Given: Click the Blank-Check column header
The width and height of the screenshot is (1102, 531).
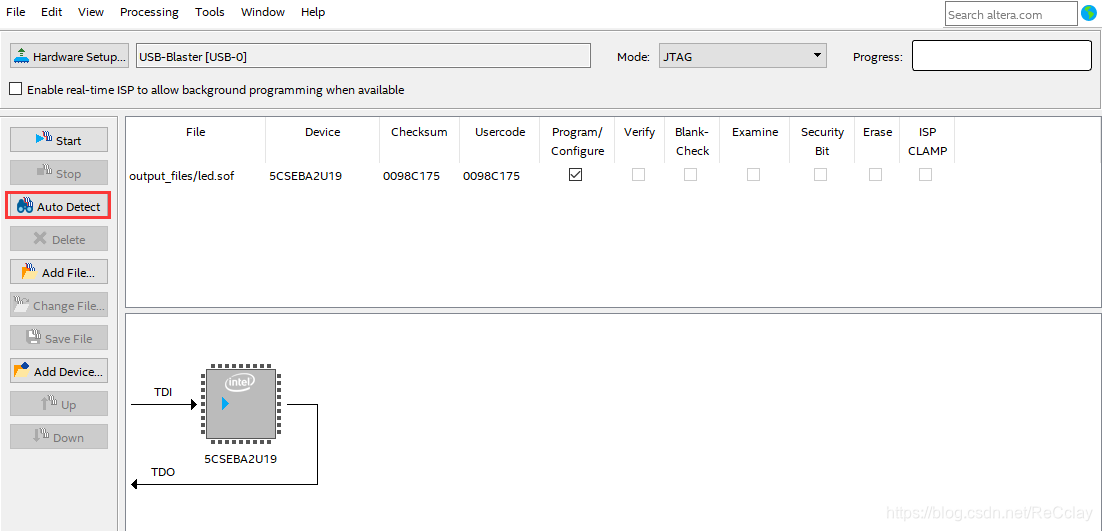Looking at the screenshot, I should point(692,141).
